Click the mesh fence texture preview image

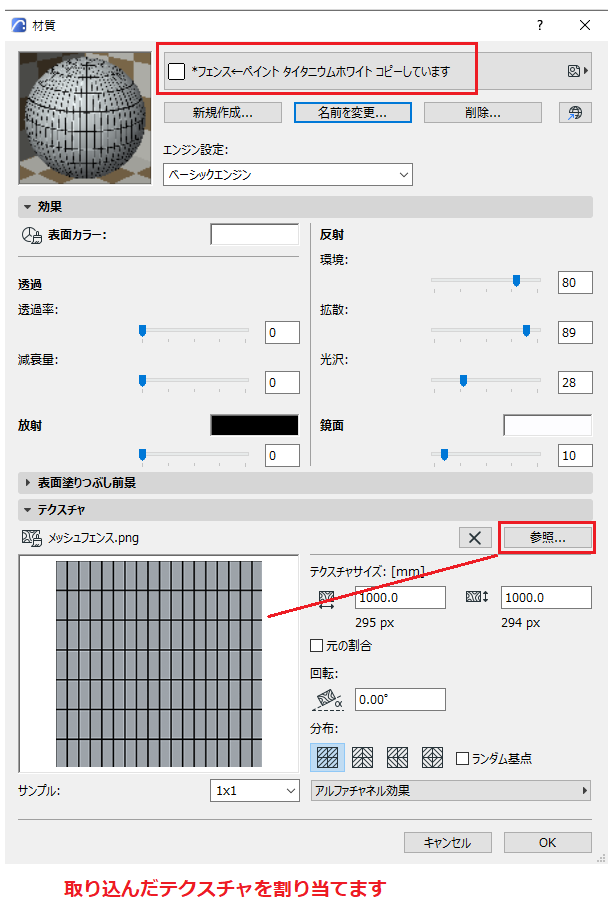pyautogui.click(x=158, y=664)
